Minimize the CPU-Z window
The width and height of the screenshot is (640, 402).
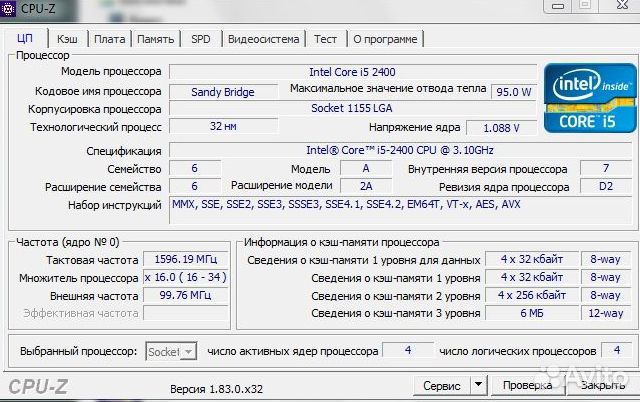558,6
